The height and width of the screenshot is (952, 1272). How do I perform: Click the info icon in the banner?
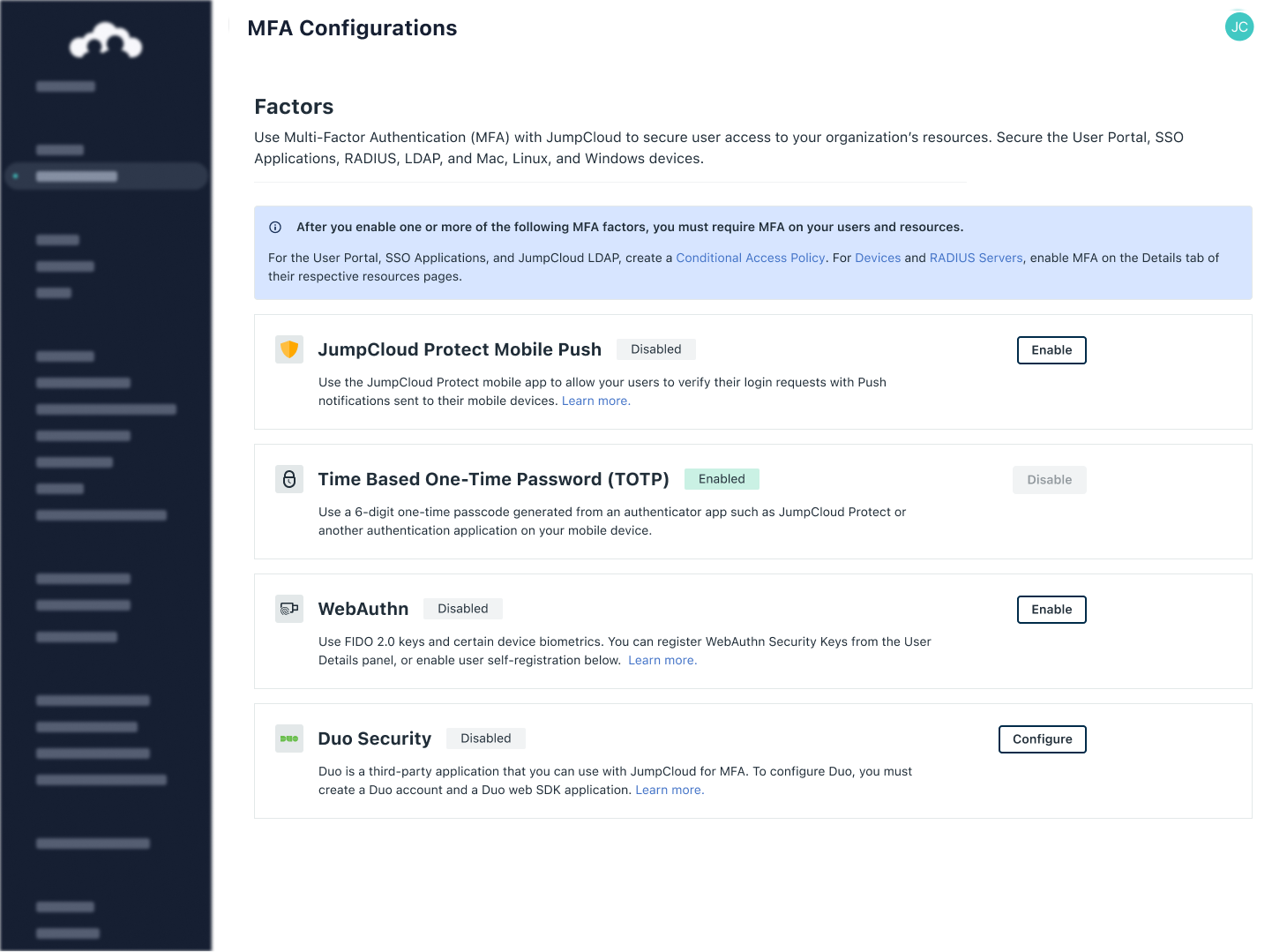click(x=275, y=227)
